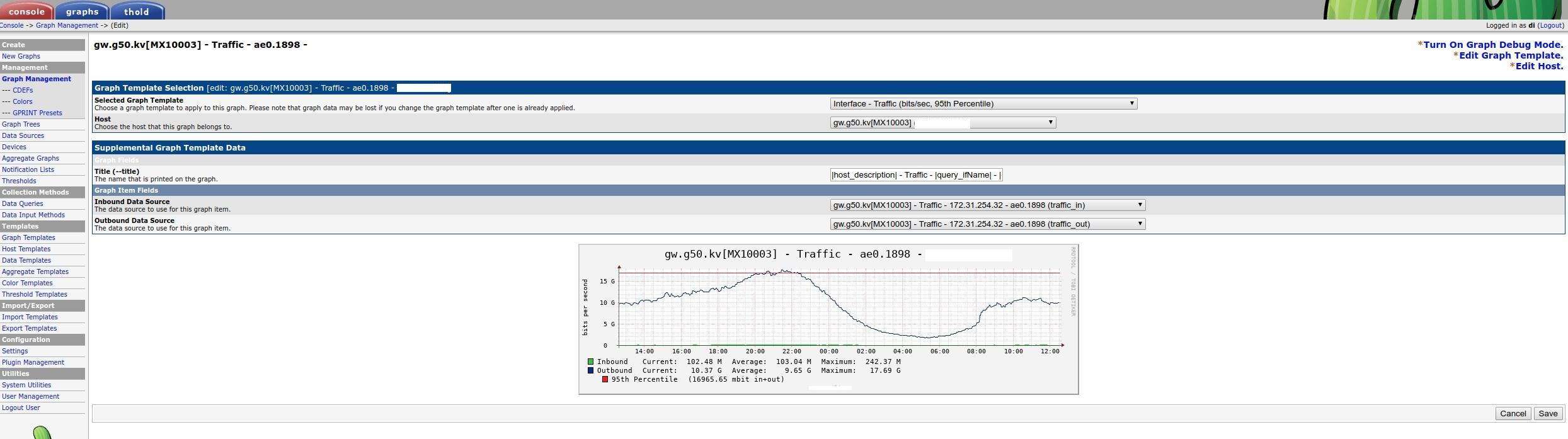The image size is (1568, 439).
Task: Open Inbound Data Source dropdown
Action: (987, 205)
